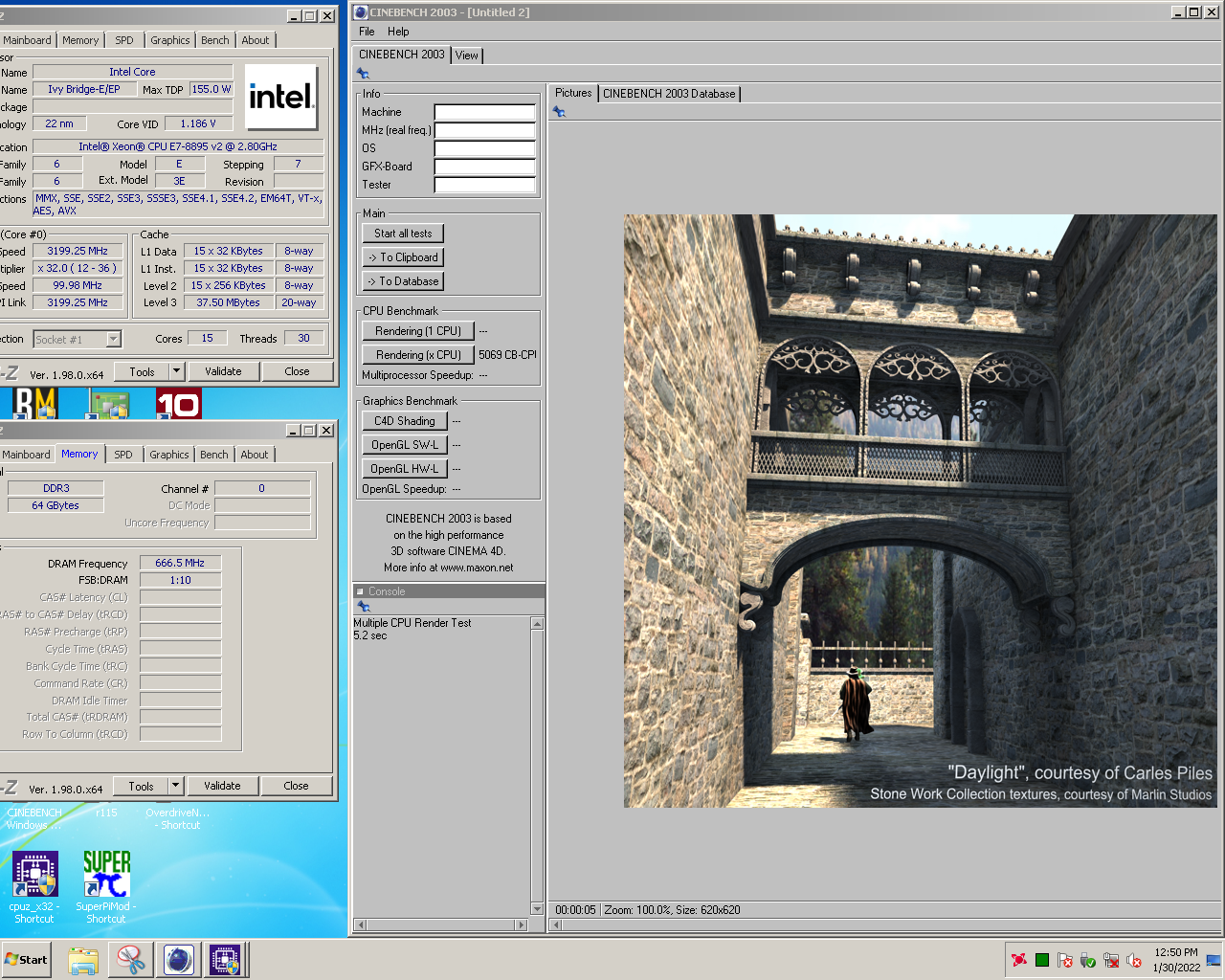Click the OS input field

484,148
